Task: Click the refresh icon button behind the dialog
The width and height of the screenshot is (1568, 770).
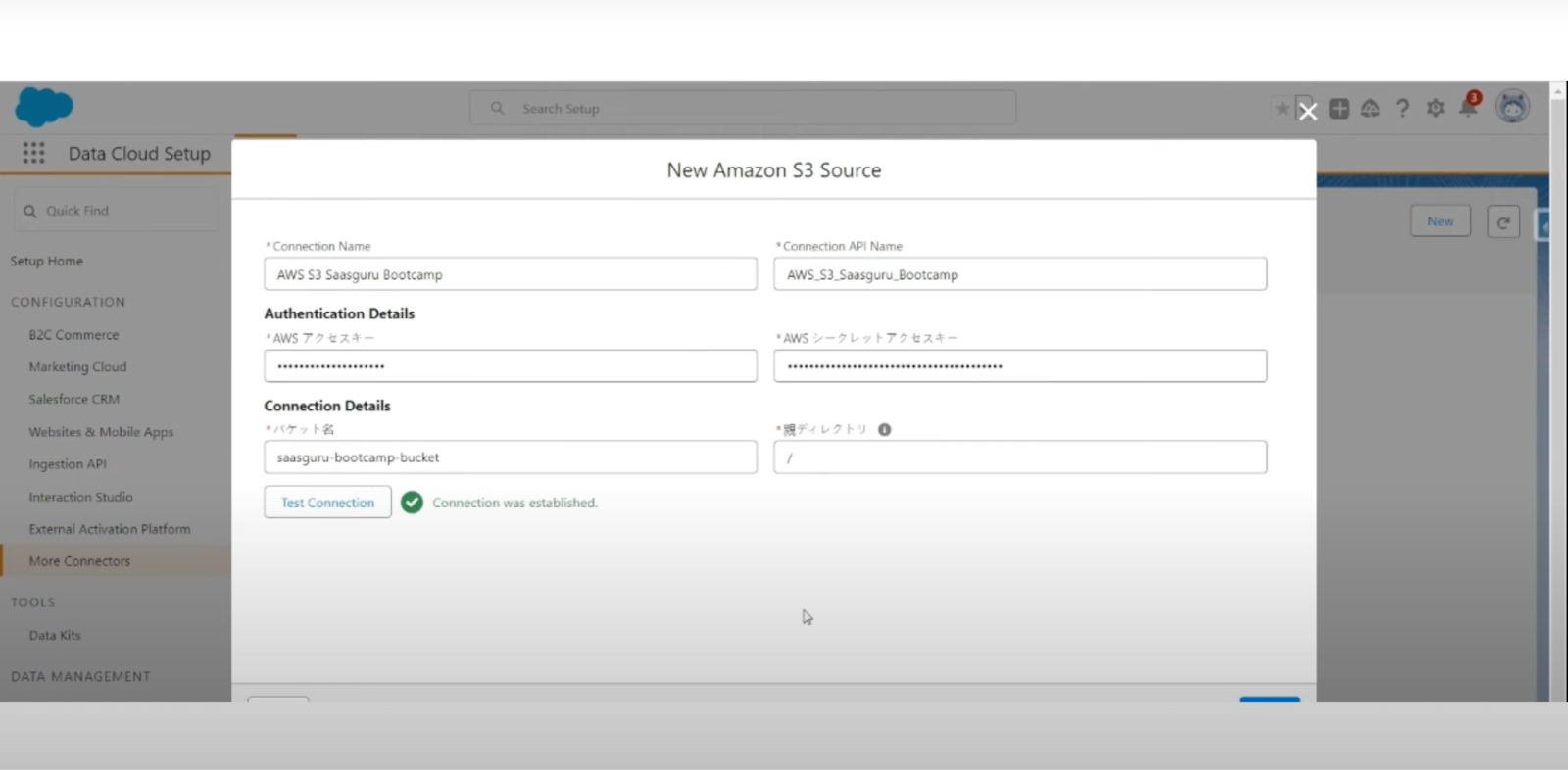Action: [1502, 222]
